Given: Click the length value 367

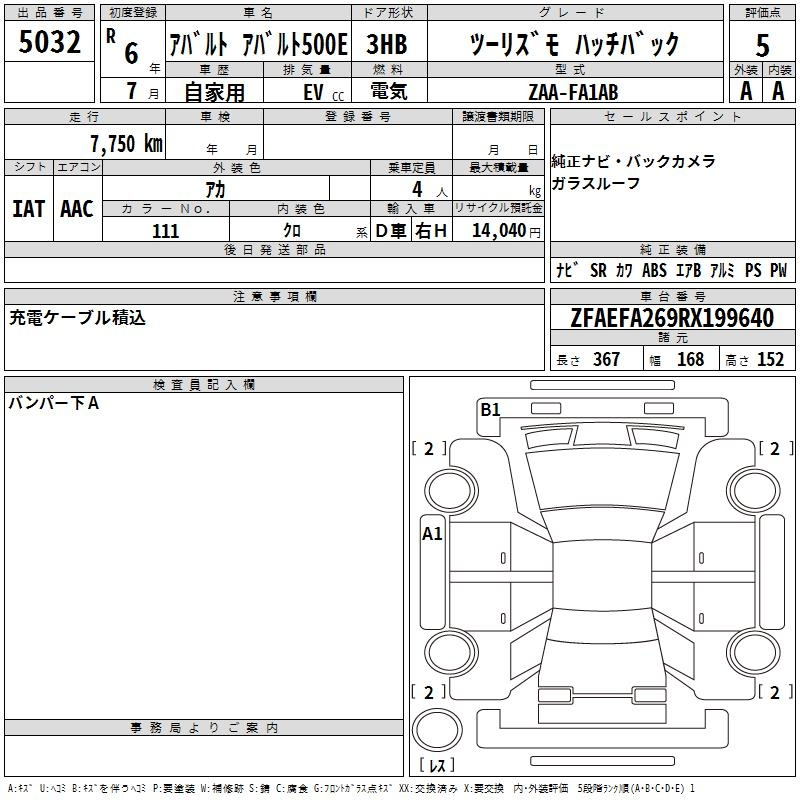Looking at the screenshot, I should pyautogui.click(x=606, y=359).
